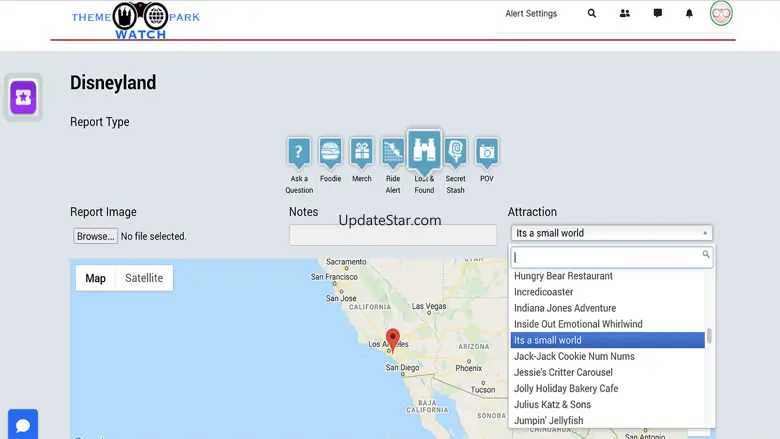
Task: Open the messages icon in the header
Action: [x=658, y=13]
